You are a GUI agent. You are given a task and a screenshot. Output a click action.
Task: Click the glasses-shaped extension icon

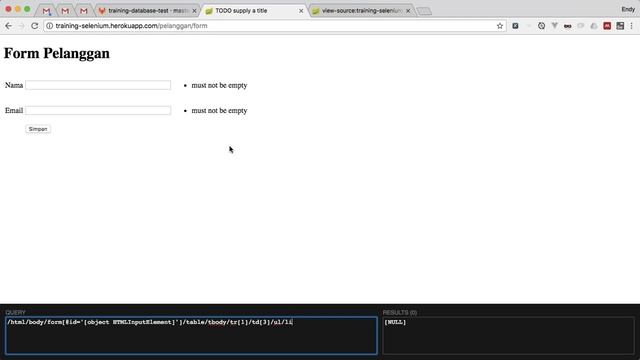tap(567, 26)
